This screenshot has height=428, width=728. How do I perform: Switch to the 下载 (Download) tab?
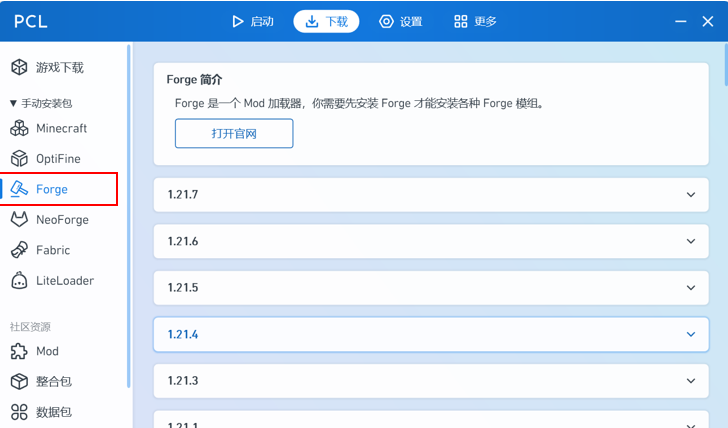tap(326, 21)
